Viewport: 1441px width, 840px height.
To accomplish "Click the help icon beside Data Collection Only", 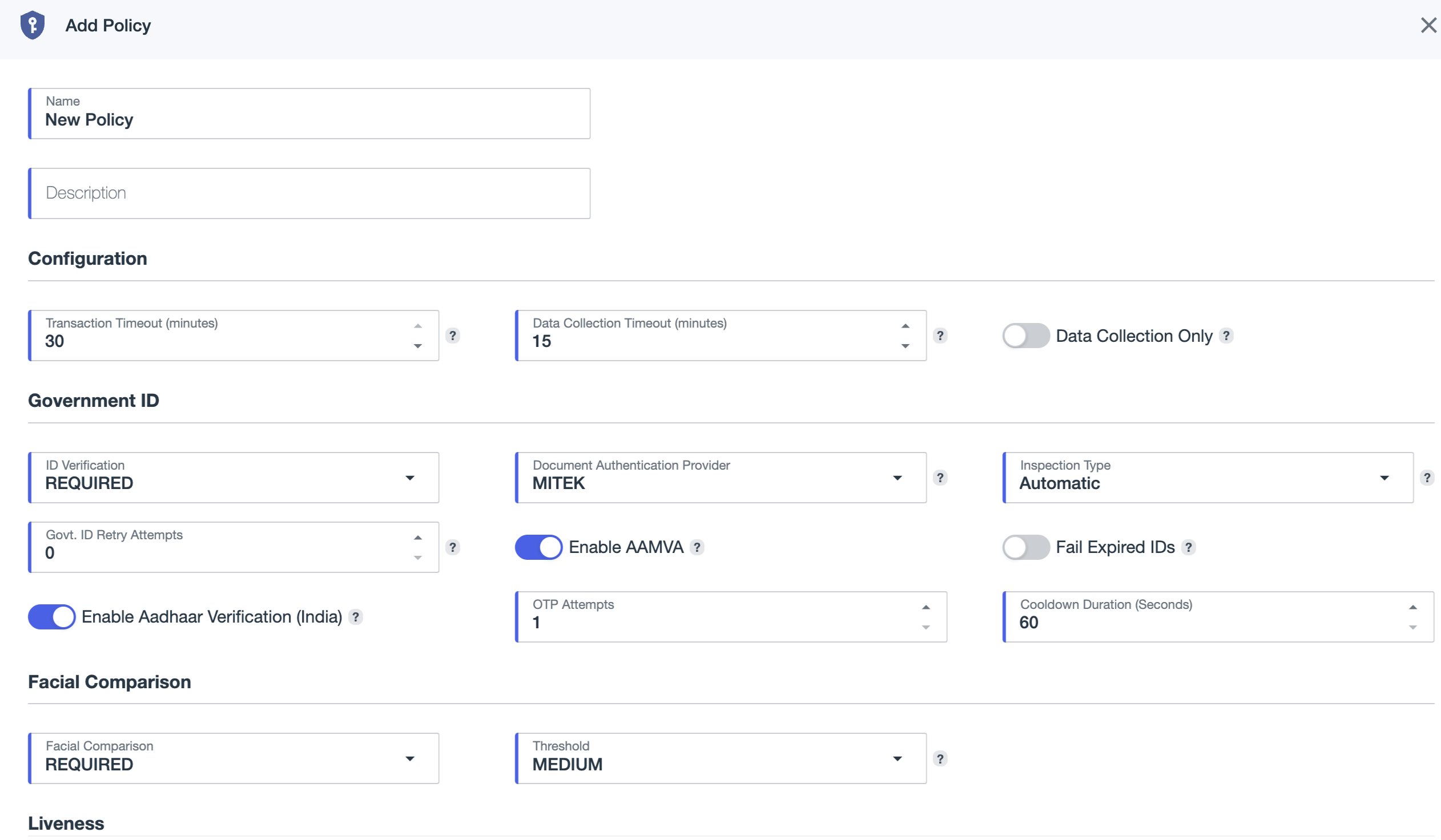I will [1225, 336].
